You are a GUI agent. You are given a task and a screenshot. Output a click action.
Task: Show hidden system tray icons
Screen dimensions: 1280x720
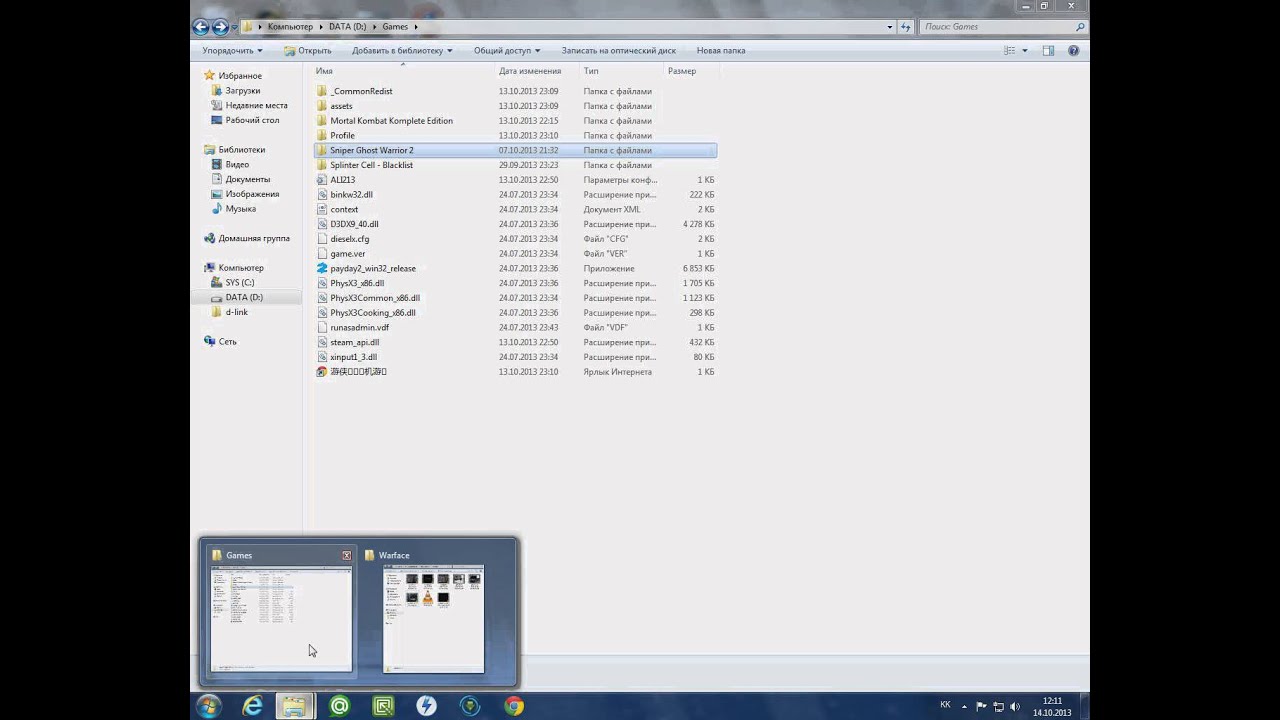coord(965,706)
